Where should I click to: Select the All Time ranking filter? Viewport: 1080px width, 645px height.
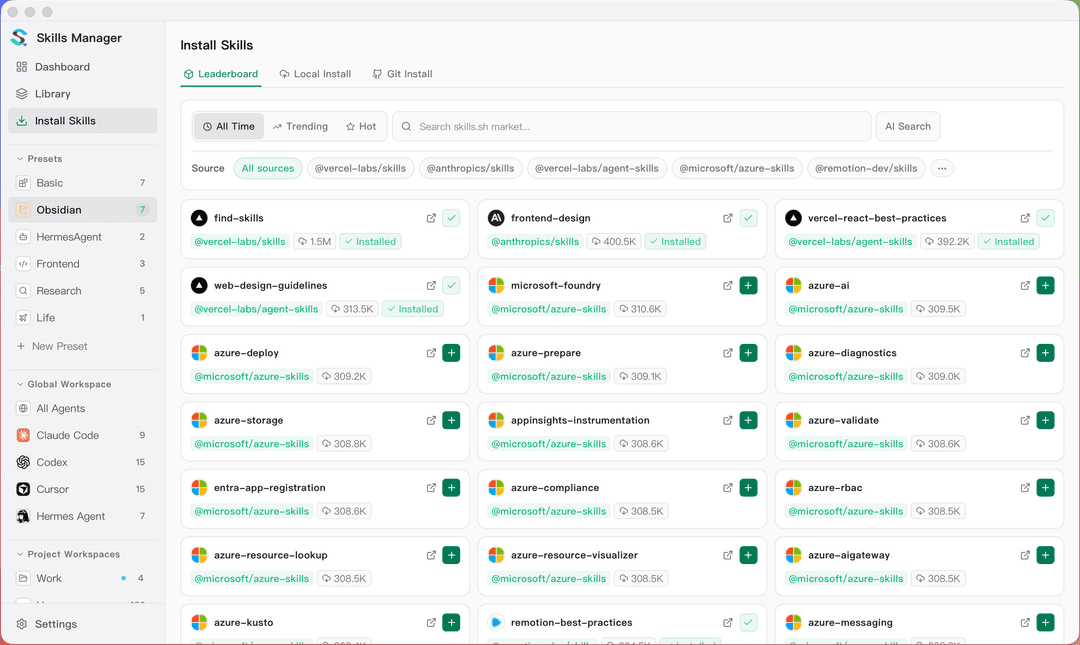coord(229,127)
